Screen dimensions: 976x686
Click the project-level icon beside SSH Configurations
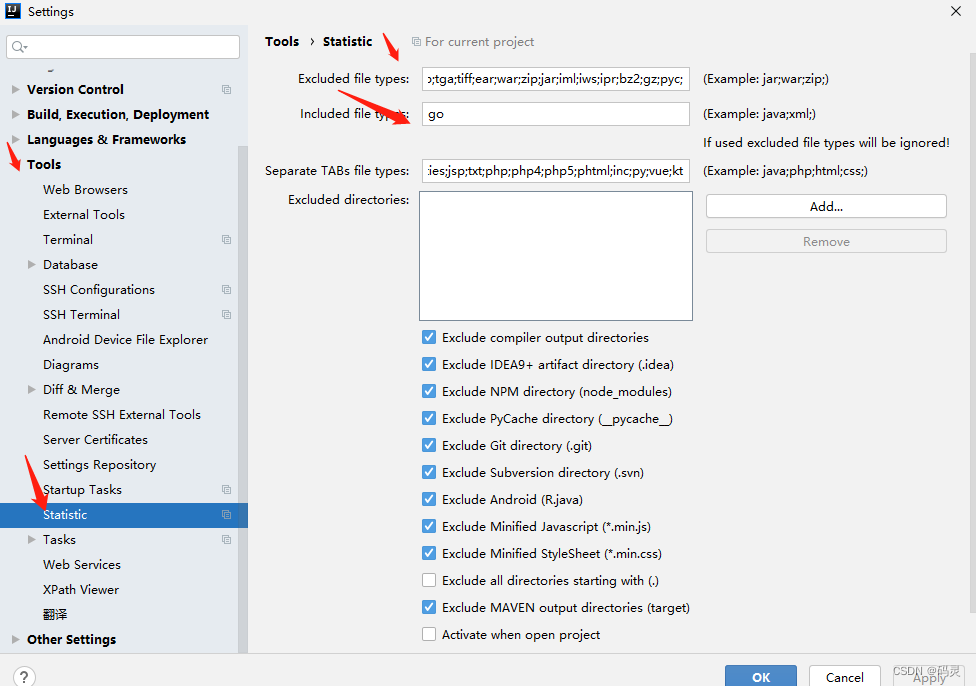pyautogui.click(x=227, y=289)
